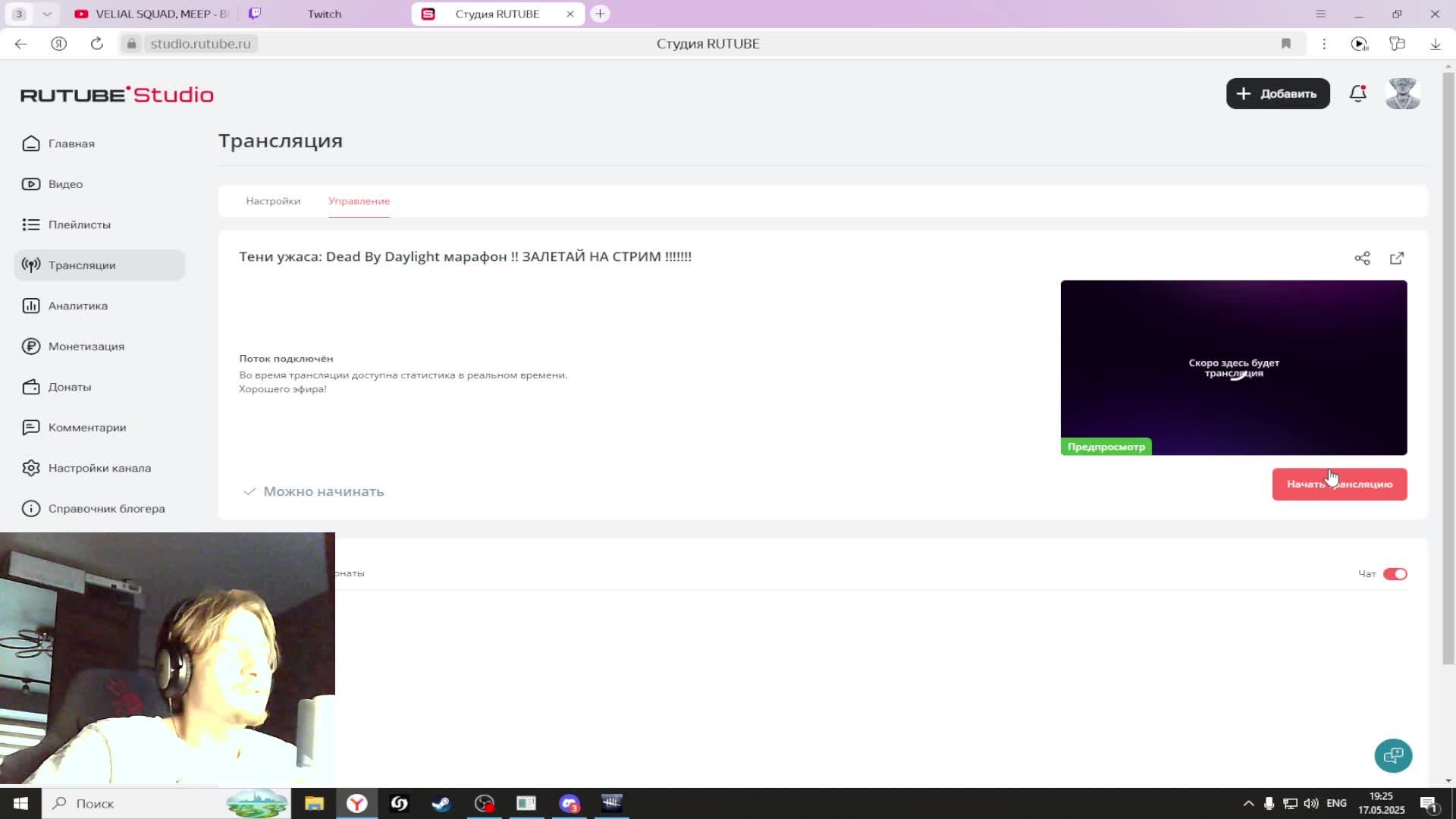Viewport: 1456px width, 819px height.
Task: Open Discord from the taskbar
Action: pos(569,803)
